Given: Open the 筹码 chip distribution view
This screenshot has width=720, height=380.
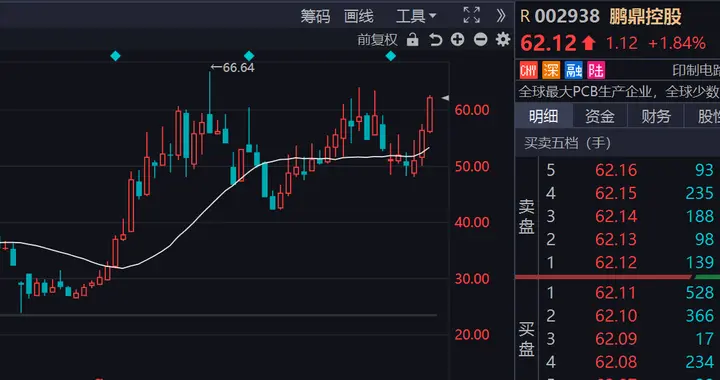Looking at the screenshot, I should pyautogui.click(x=315, y=17).
